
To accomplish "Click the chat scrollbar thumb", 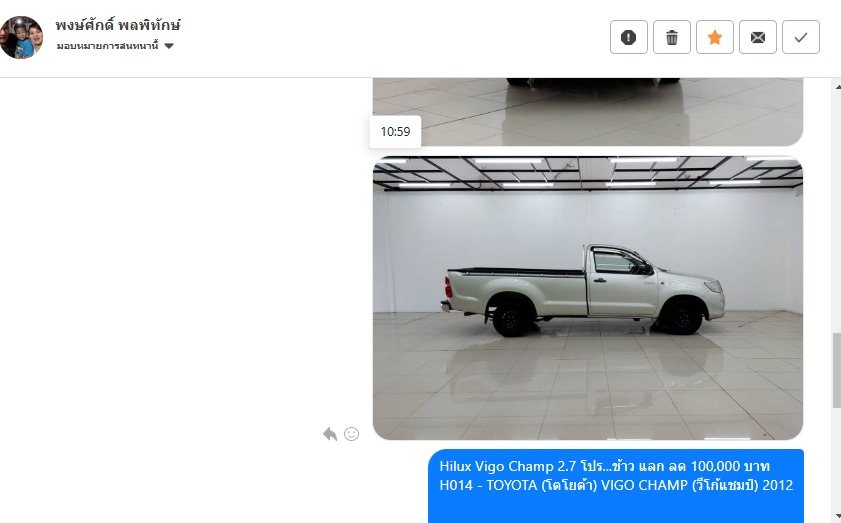I will pyautogui.click(x=837, y=370).
